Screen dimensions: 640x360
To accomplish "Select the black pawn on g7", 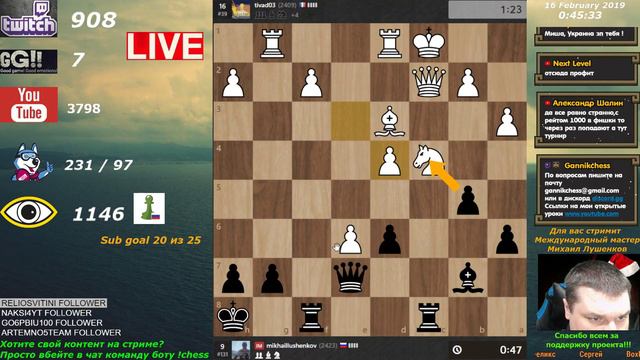I will pos(272,278).
